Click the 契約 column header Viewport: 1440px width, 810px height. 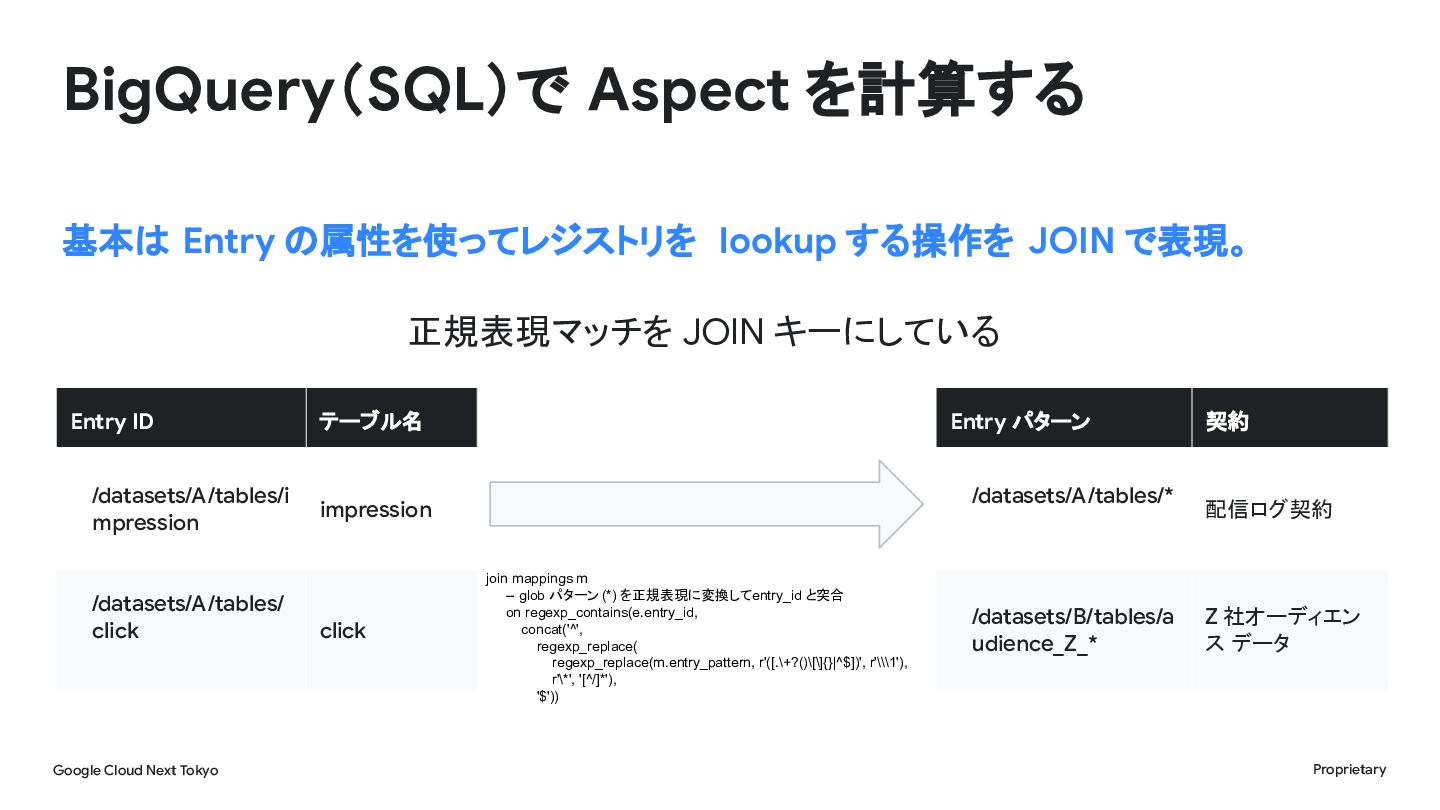(x=1290, y=418)
